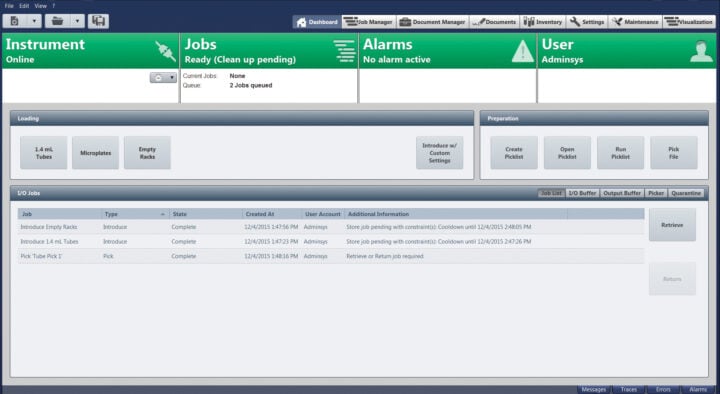Click the Pick File button
This screenshot has height=394, width=720.
[674, 153]
